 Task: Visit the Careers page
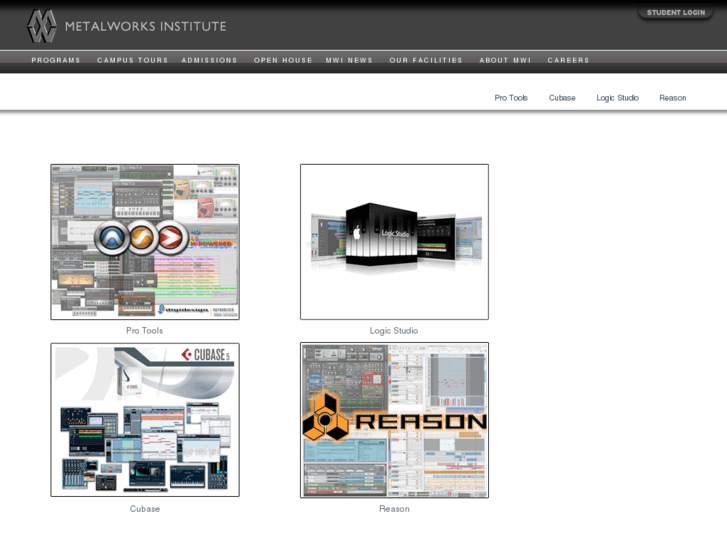coord(568,60)
